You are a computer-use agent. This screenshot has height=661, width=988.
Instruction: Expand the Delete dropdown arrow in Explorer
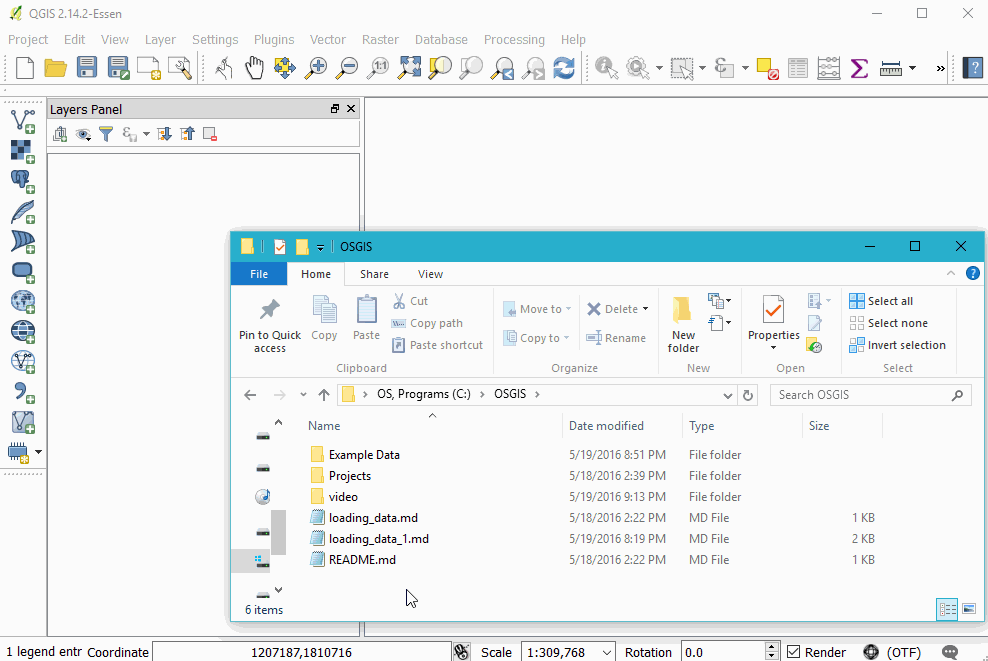click(645, 309)
